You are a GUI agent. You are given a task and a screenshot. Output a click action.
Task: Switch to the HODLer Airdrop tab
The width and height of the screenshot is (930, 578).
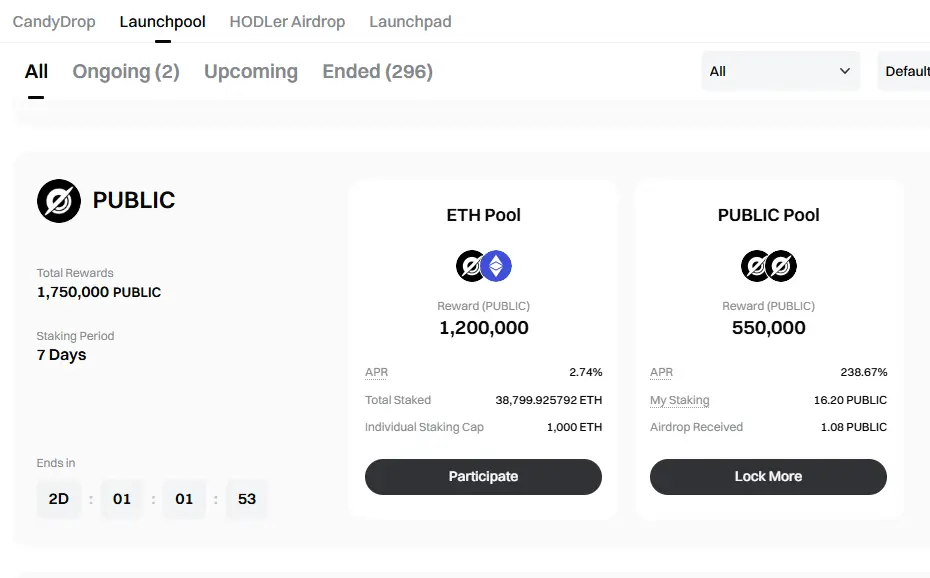[287, 22]
